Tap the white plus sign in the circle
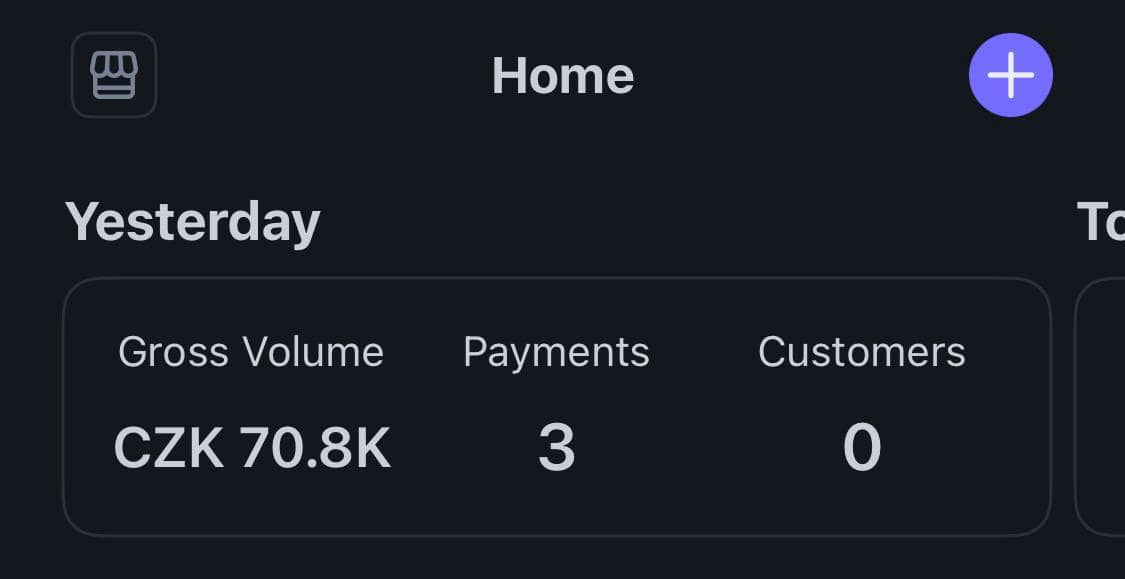Image resolution: width=1125 pixels, height=579 pixels. pyautogui.click(x=1010, y=75)
